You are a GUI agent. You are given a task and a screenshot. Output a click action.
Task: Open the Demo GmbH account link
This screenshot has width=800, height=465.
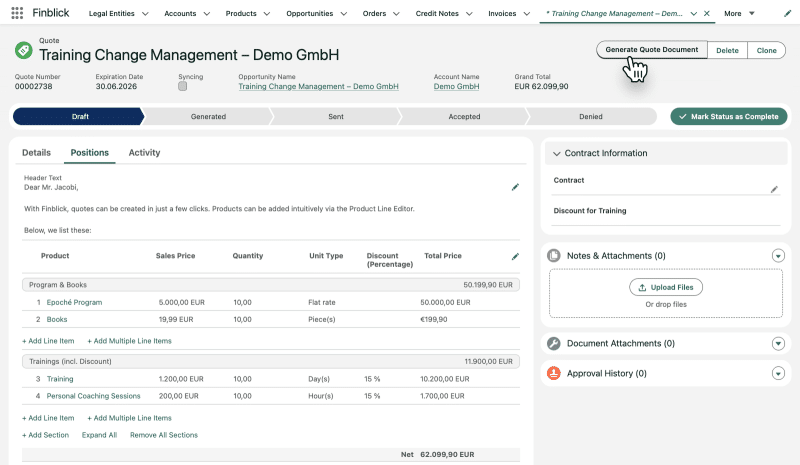point(456,87)
